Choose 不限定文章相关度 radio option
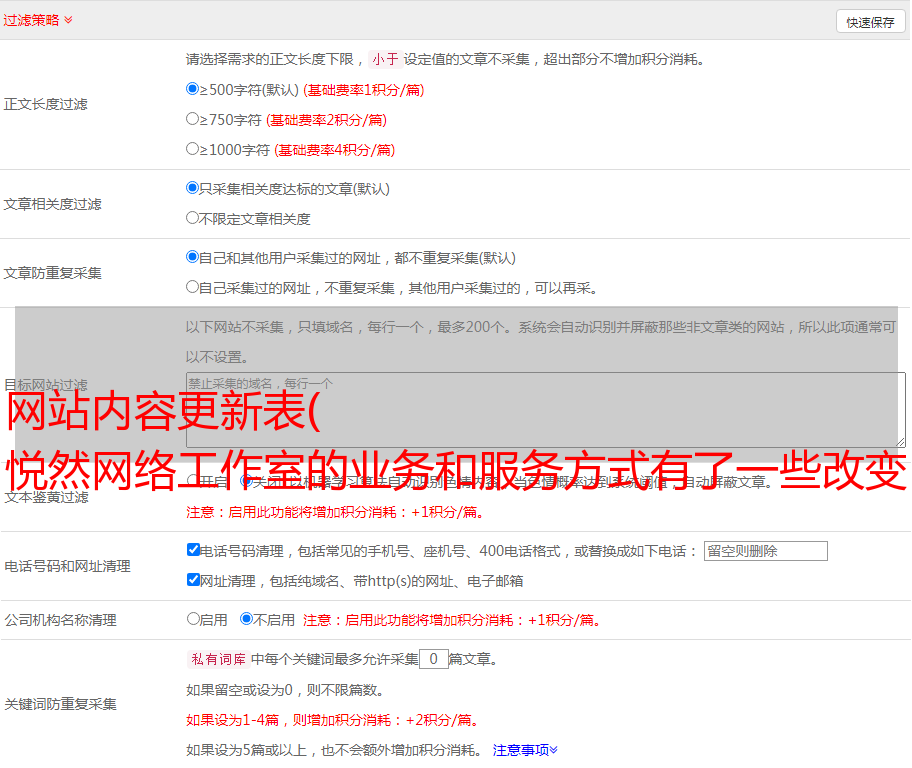The height and width of the screenshot is (768, 912). pos(192,218)
